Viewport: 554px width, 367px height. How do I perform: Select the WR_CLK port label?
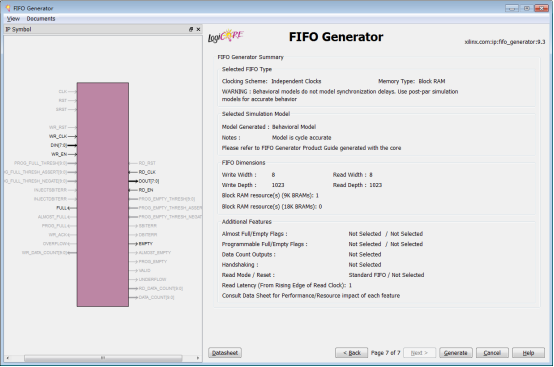(58, 136)
